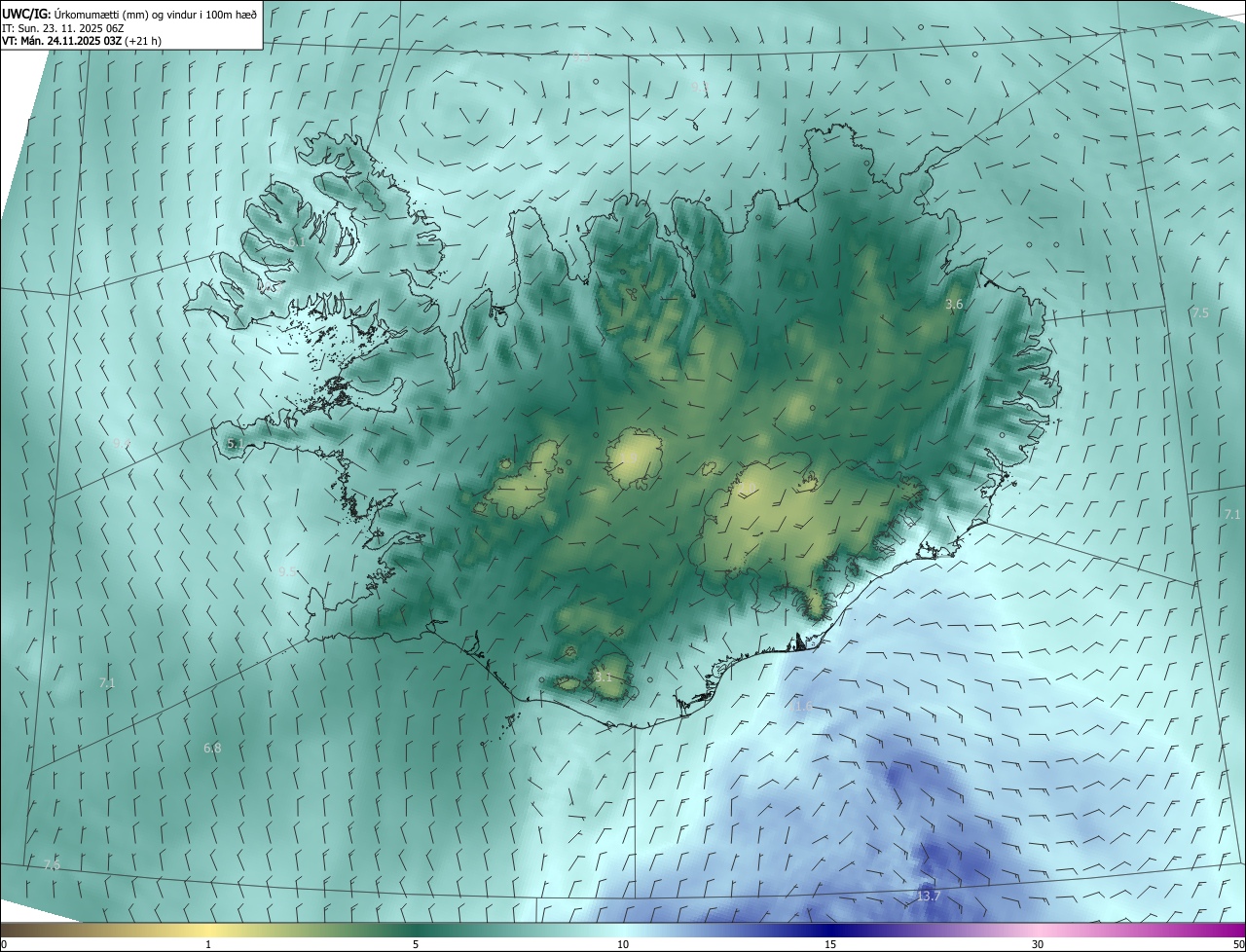Click the 9.4 value label on the map
Image resolution: width=1246 pixels, height=952 pixels.
122,444
